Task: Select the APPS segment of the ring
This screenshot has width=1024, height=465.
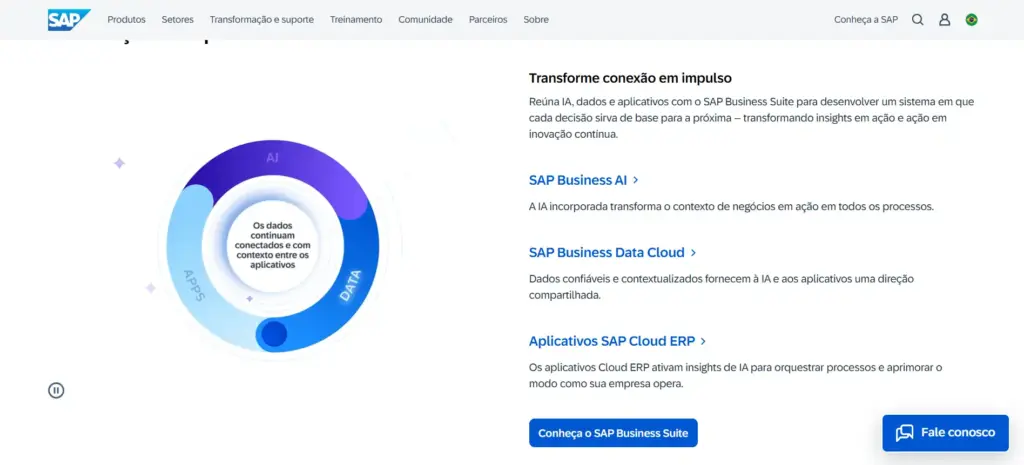Action: click(195, 285)
